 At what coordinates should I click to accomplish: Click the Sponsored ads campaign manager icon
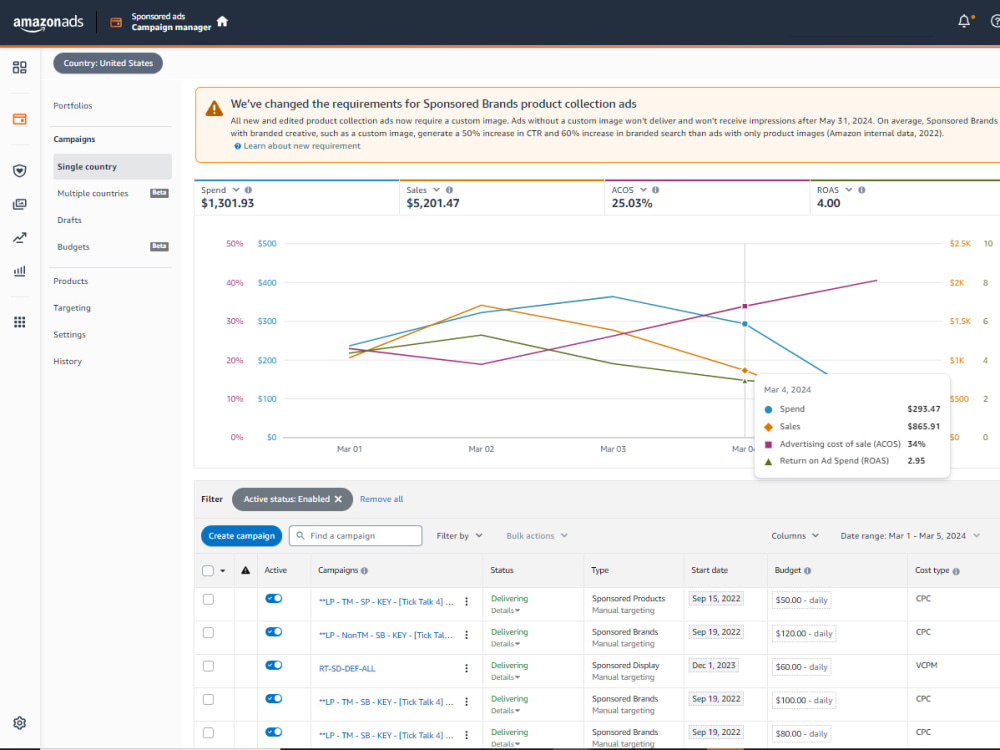pyautogui.click(x=115, y=22)
